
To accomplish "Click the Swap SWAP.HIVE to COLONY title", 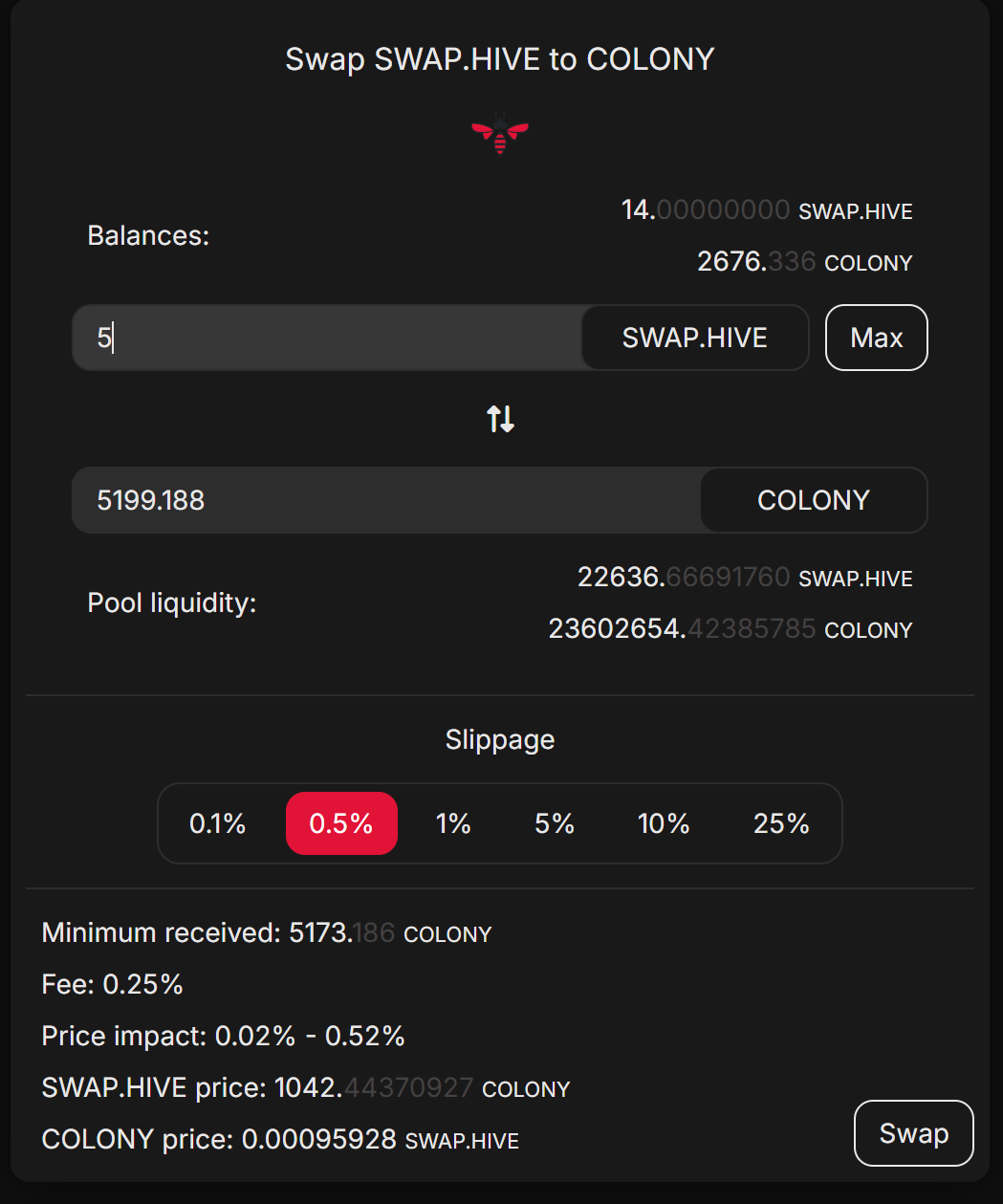I will [x=500, y=59].
